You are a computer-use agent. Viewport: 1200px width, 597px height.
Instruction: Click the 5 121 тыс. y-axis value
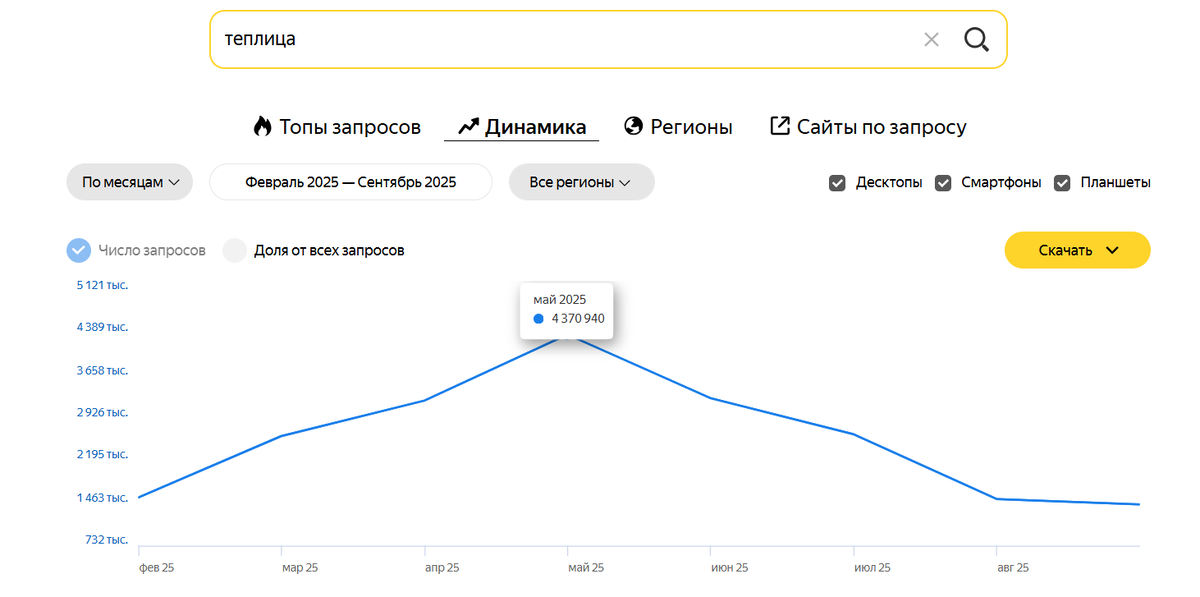tap(102, 285)
